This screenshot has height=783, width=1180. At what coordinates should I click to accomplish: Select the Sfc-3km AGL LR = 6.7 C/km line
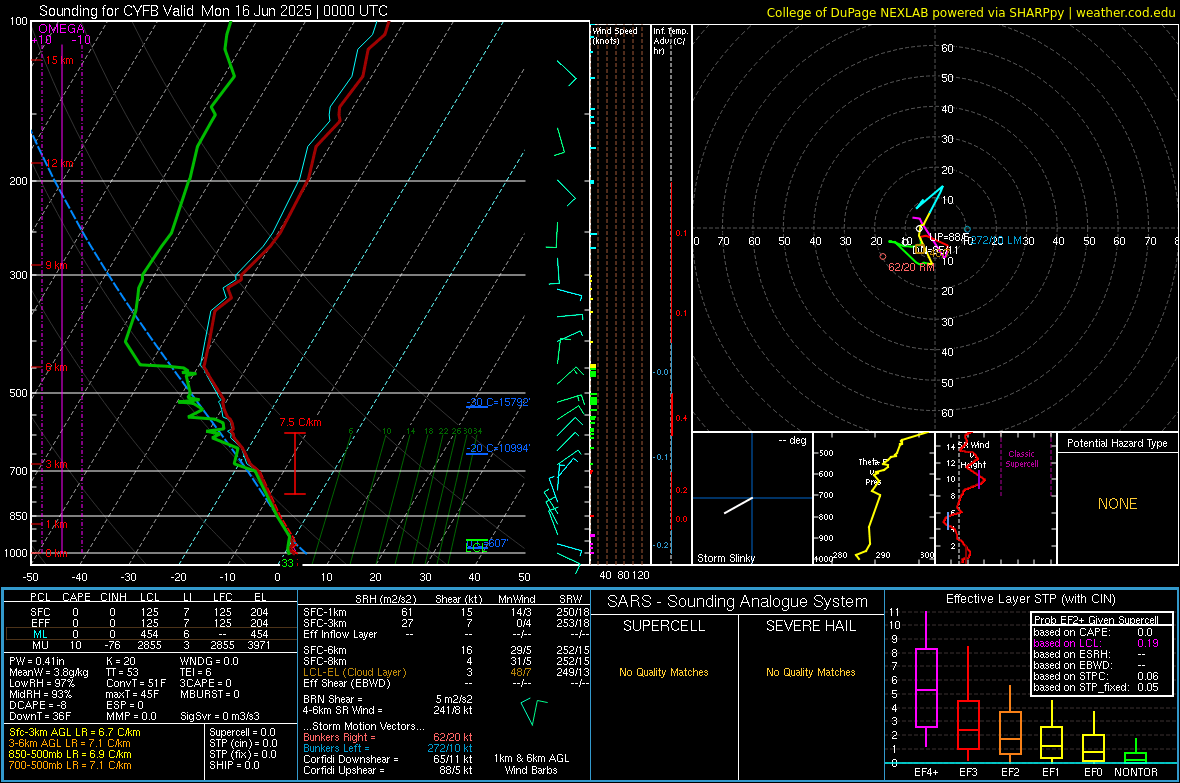(x=75, y=732)
